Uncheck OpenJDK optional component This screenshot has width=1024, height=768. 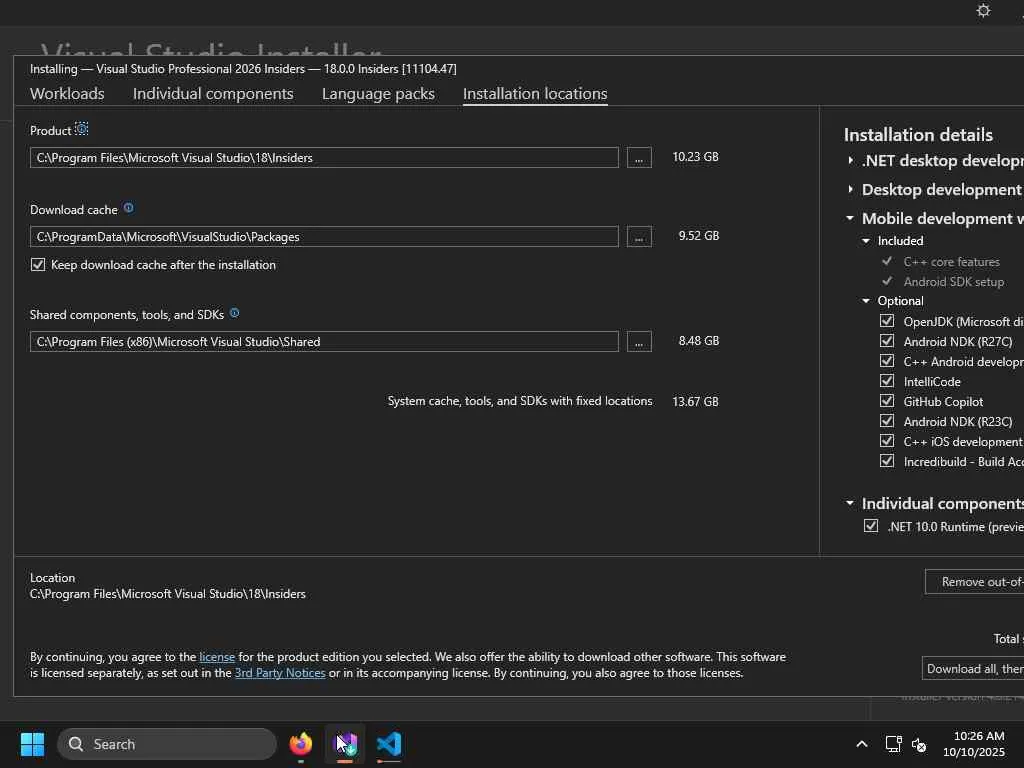coord(886,321)
